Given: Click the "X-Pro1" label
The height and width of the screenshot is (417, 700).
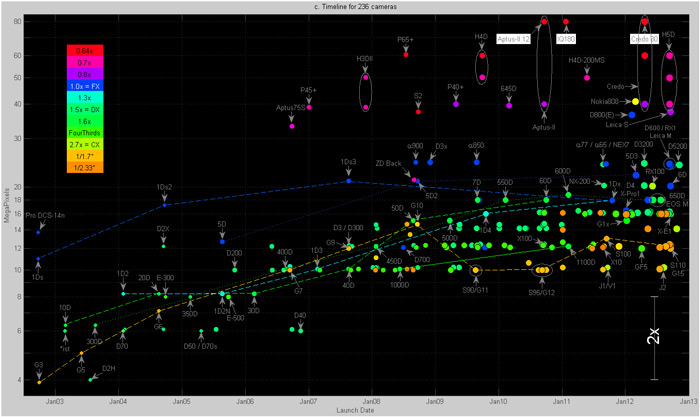Looking at the screenshot, I should coord(630,194).
